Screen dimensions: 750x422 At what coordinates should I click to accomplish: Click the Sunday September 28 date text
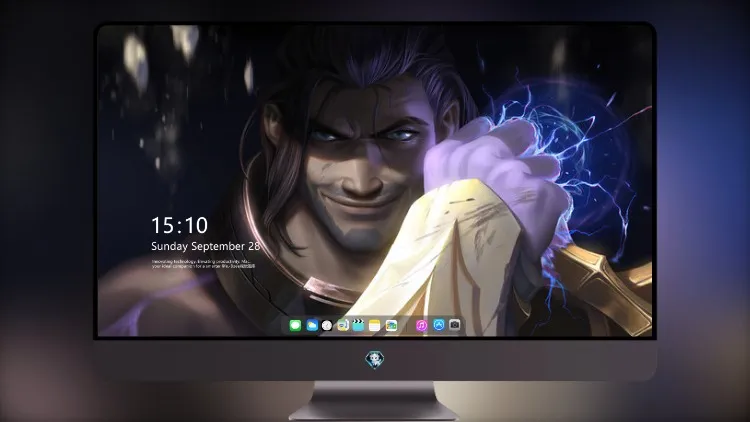(206, 246)
